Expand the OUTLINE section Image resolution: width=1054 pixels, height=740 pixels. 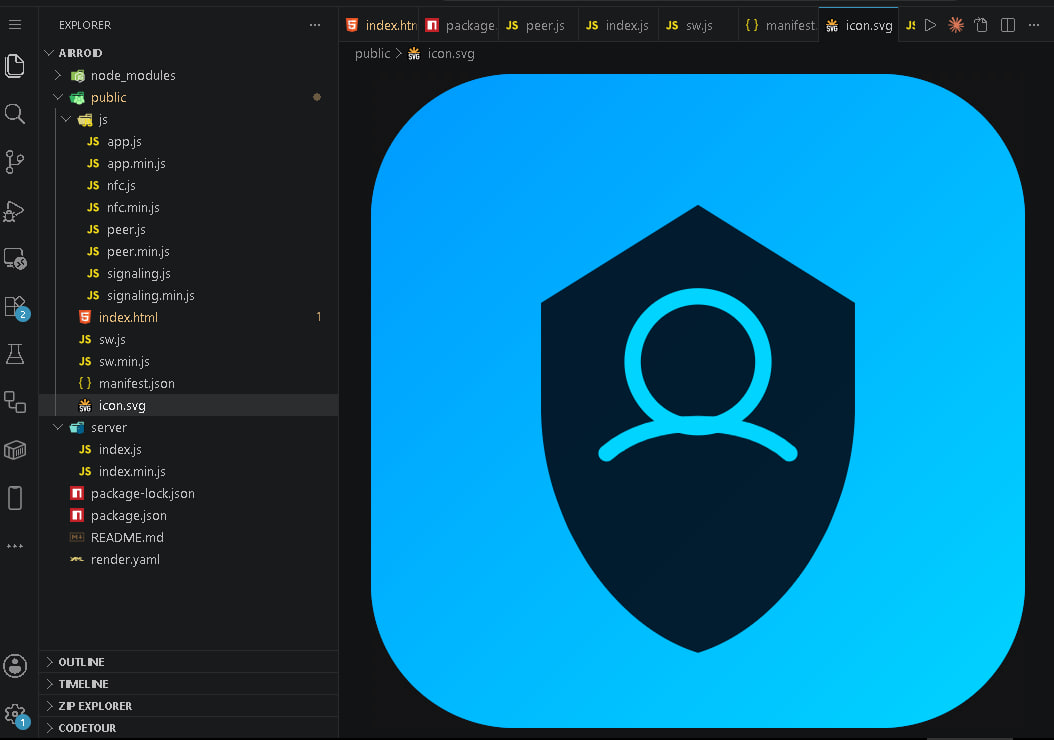tap(188, 662)
